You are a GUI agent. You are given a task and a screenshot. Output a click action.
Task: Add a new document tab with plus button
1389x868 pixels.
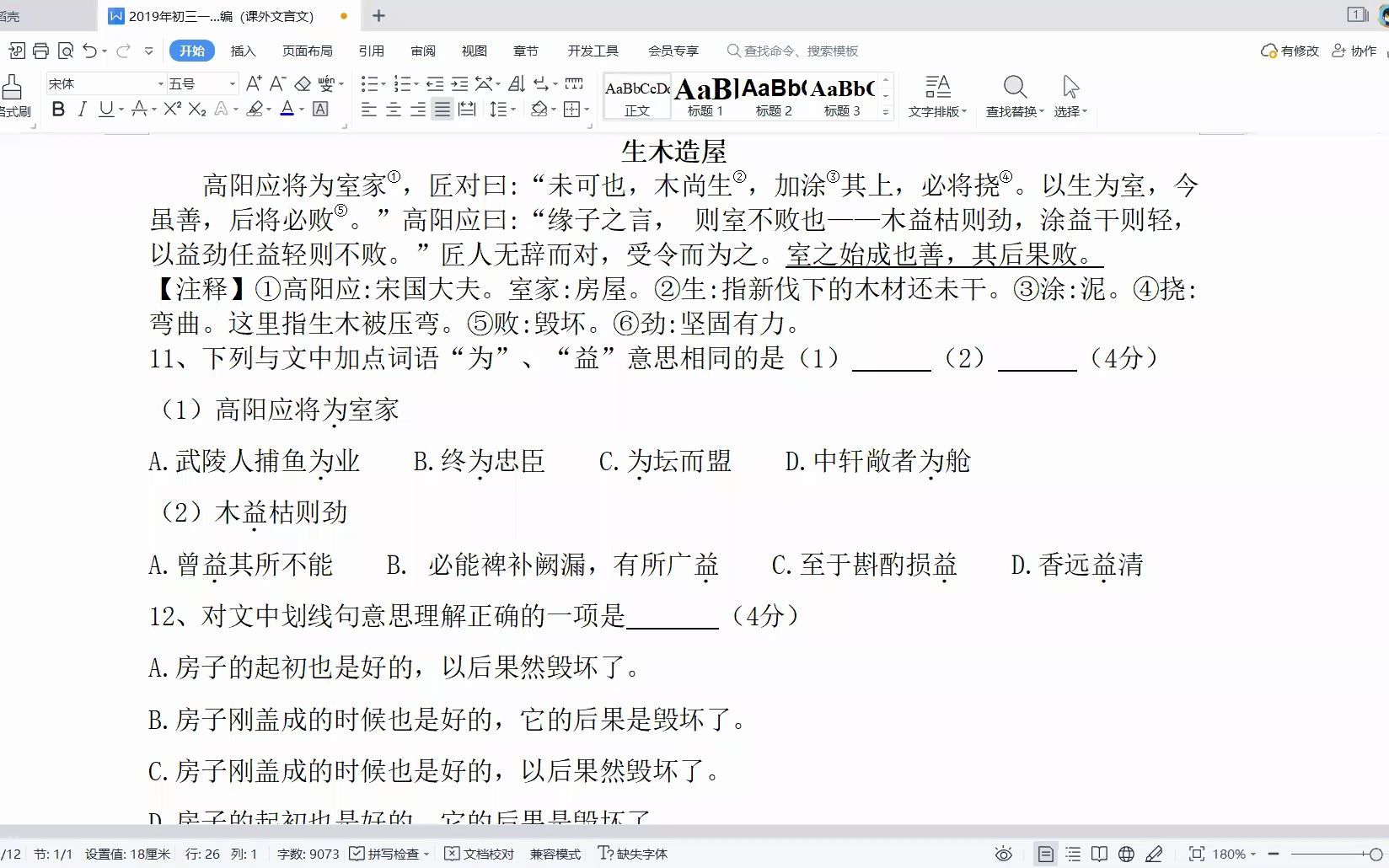(378, 15)
